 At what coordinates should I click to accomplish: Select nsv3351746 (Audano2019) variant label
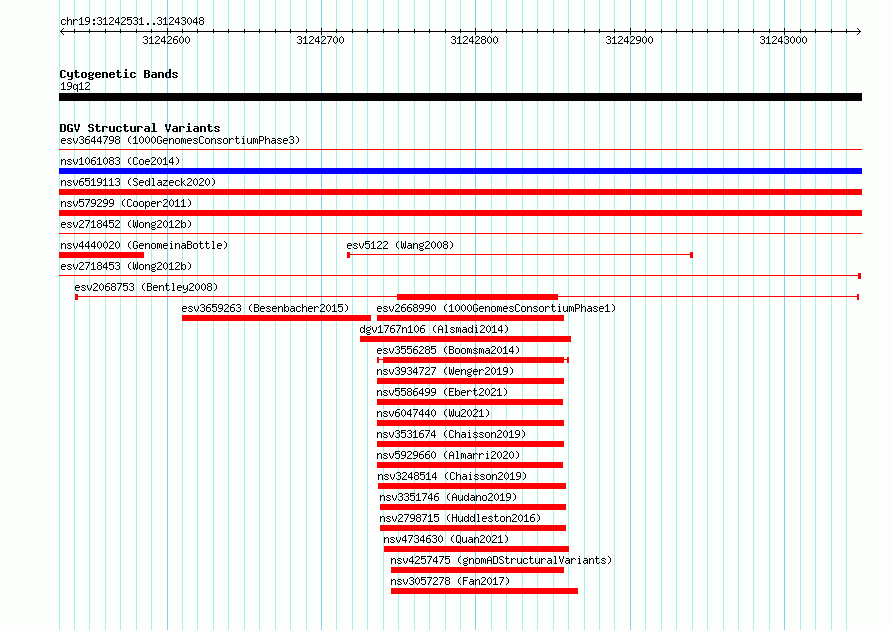tap(448, 497)
